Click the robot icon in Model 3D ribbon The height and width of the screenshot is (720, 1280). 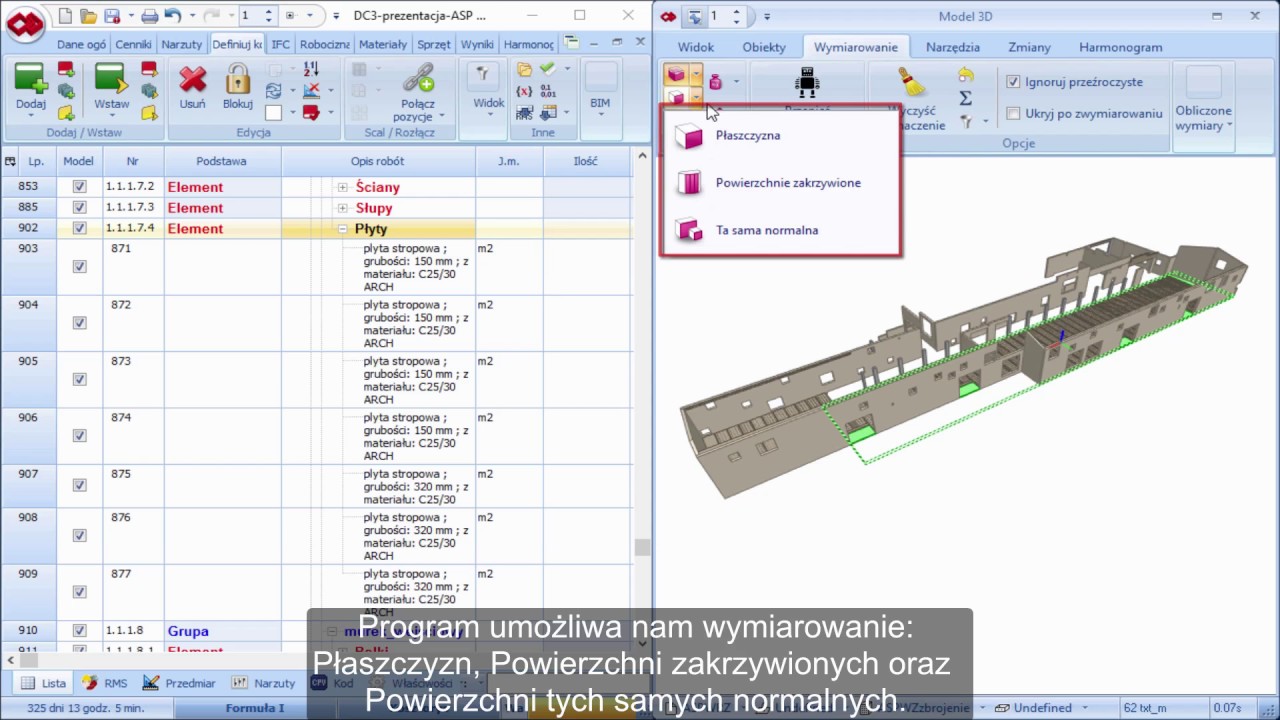807,83
